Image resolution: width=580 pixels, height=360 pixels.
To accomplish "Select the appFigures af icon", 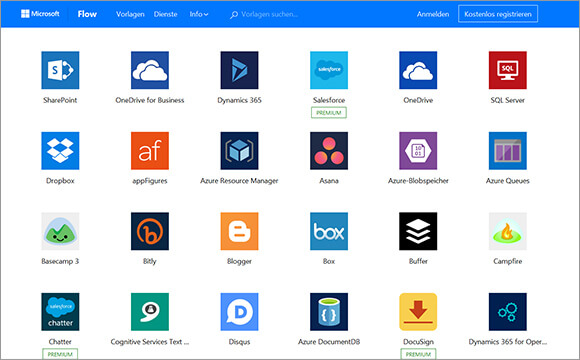I will [150, 151].
